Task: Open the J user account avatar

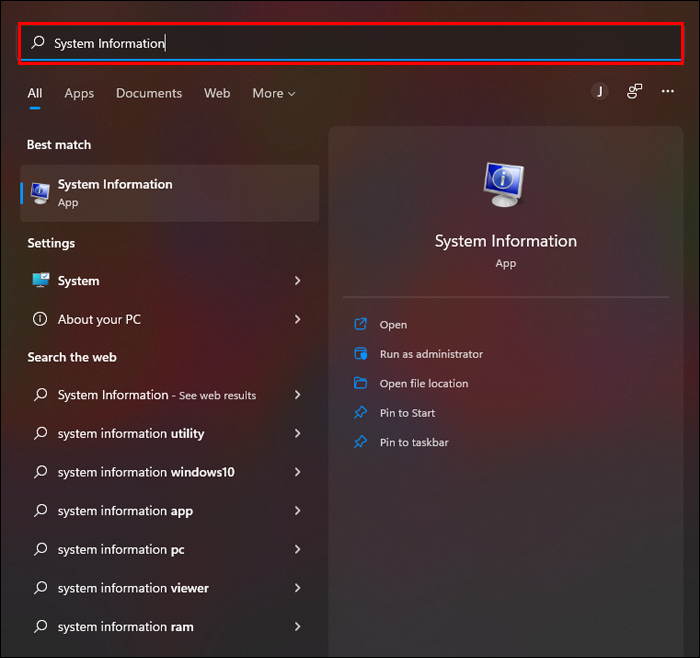Action: tap(600, 92)
